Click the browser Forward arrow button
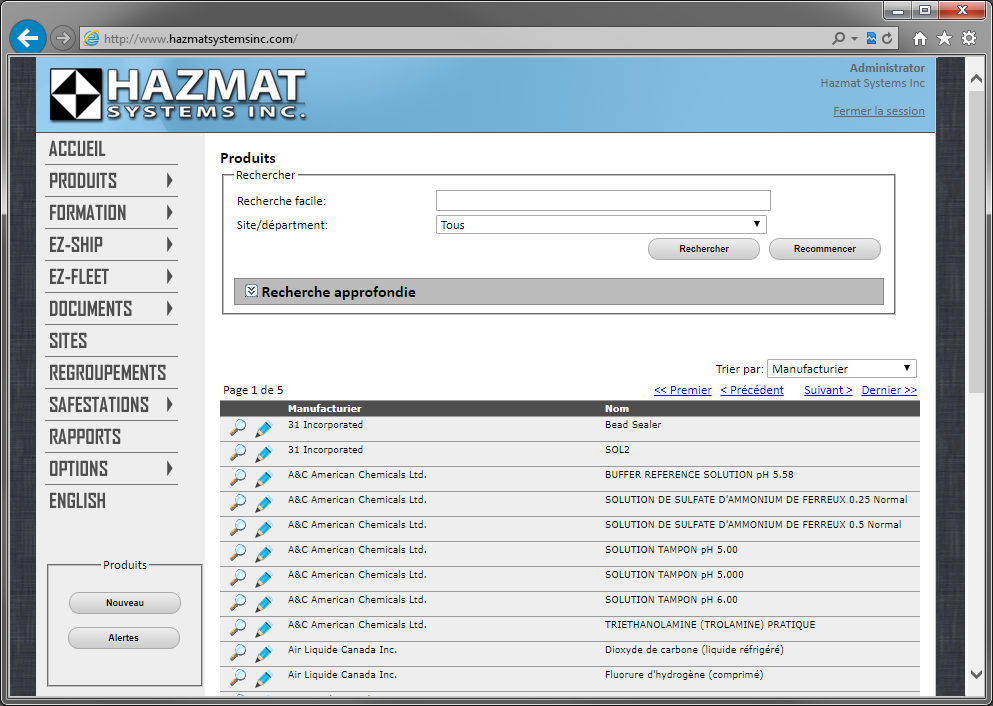This screenshot has height=706, width=993. [62, 39]
